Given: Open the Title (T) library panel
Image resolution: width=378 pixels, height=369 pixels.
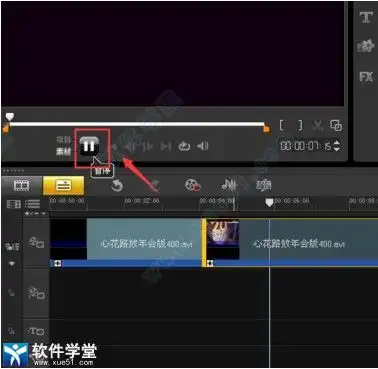Looking at the screenshot, I should point(366,17).
